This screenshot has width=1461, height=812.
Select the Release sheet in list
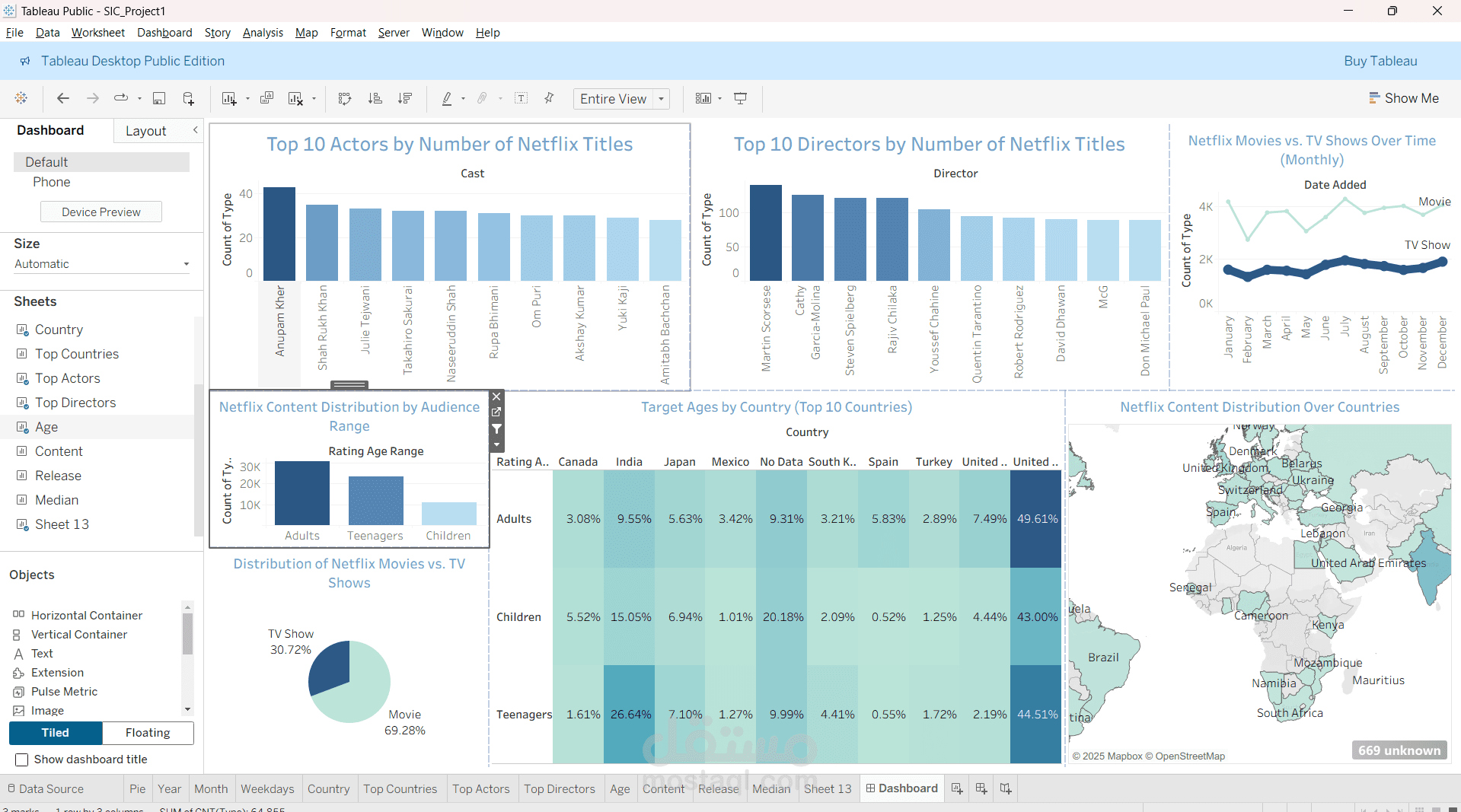click(58, 476)
